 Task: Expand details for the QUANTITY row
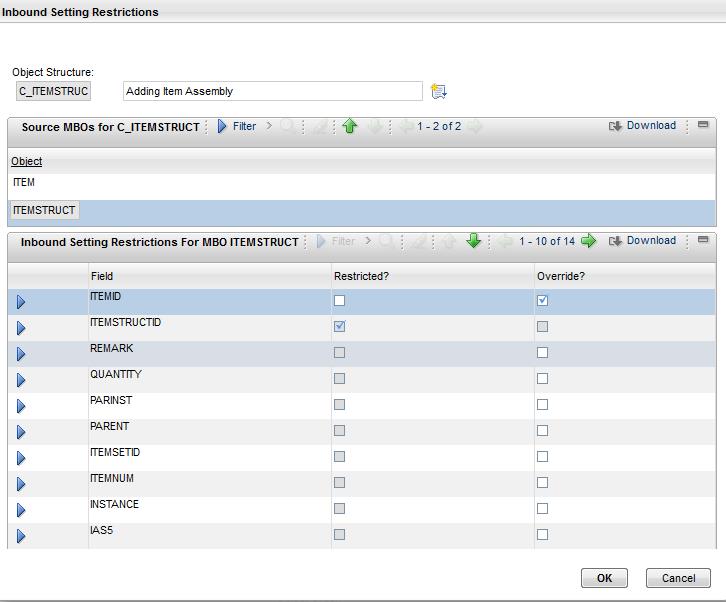[21, 380]
